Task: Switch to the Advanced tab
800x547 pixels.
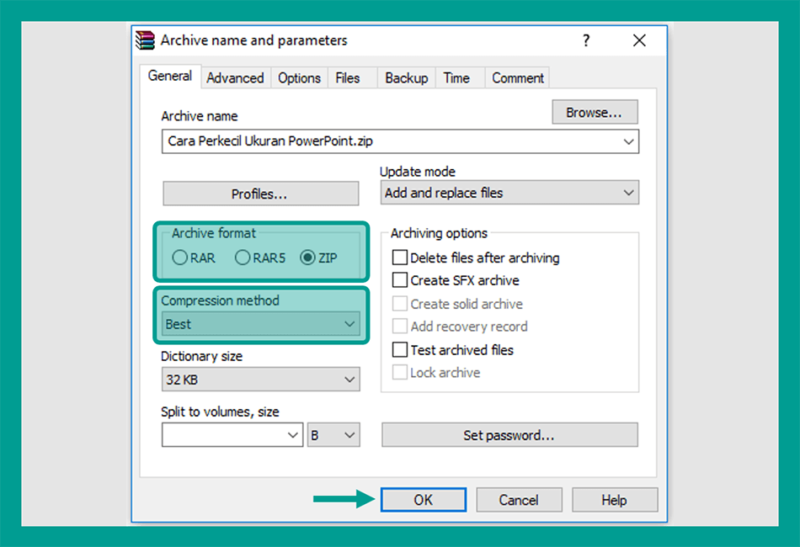Action: [235, 78]
